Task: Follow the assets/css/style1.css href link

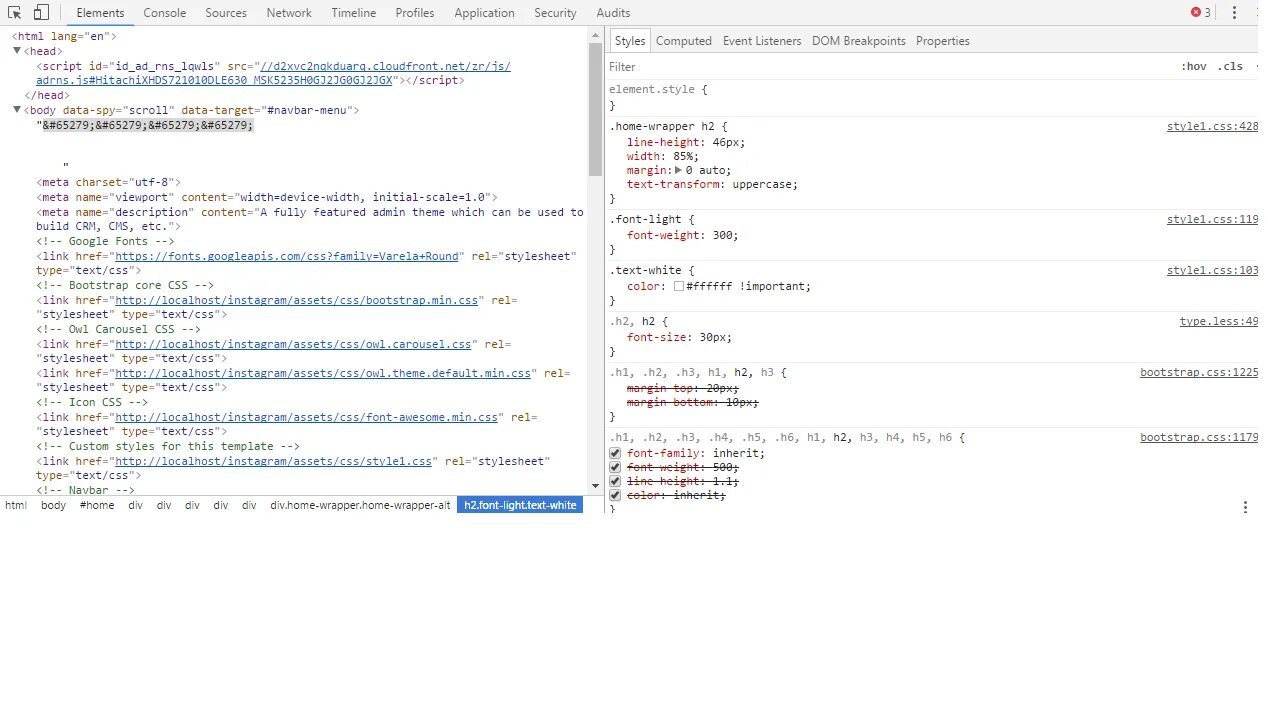Action: click(274, 461)
